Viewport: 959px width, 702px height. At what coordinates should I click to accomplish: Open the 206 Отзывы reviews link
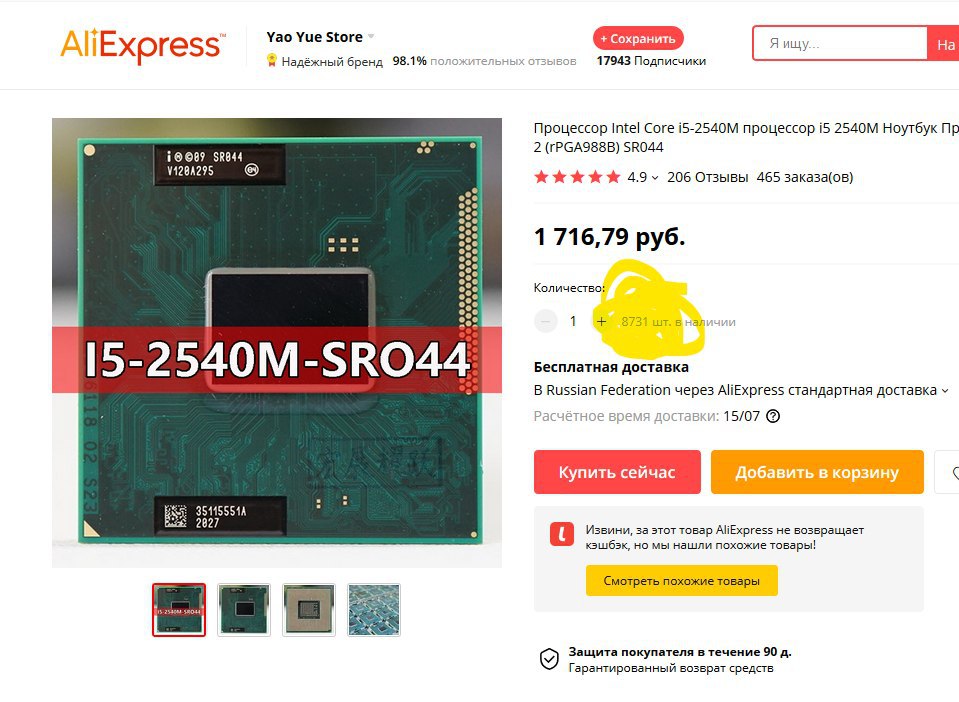point(708,177)
